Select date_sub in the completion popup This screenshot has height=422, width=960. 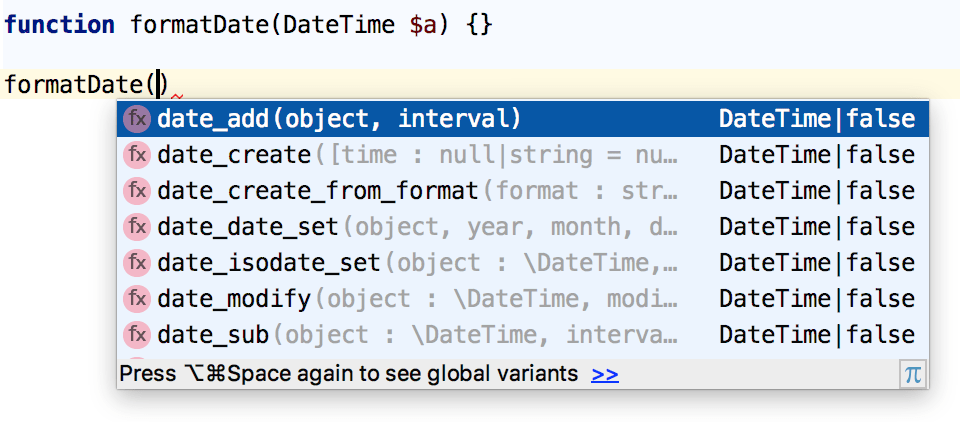click(523, 335)
